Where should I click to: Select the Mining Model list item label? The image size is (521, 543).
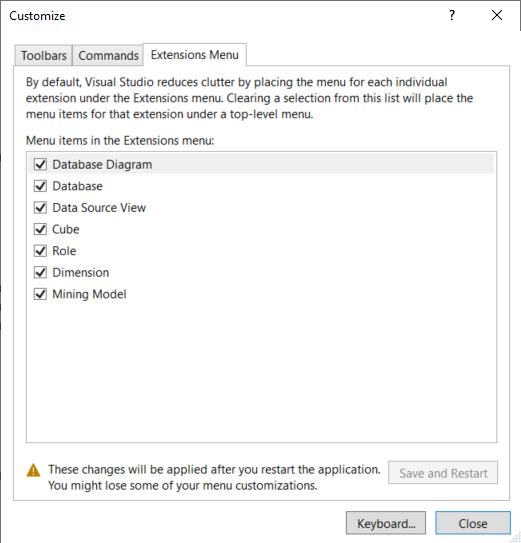tap(89, 294)
